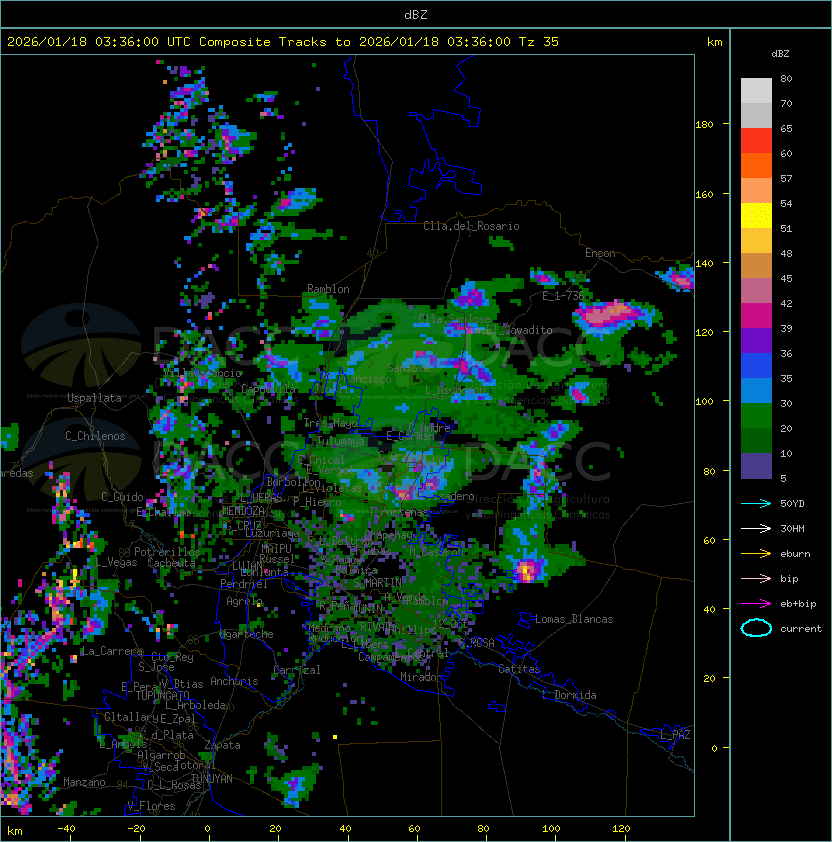Click the '80' value on dBZ scale
The image size is (832, 842).
[x=786, y=78]
